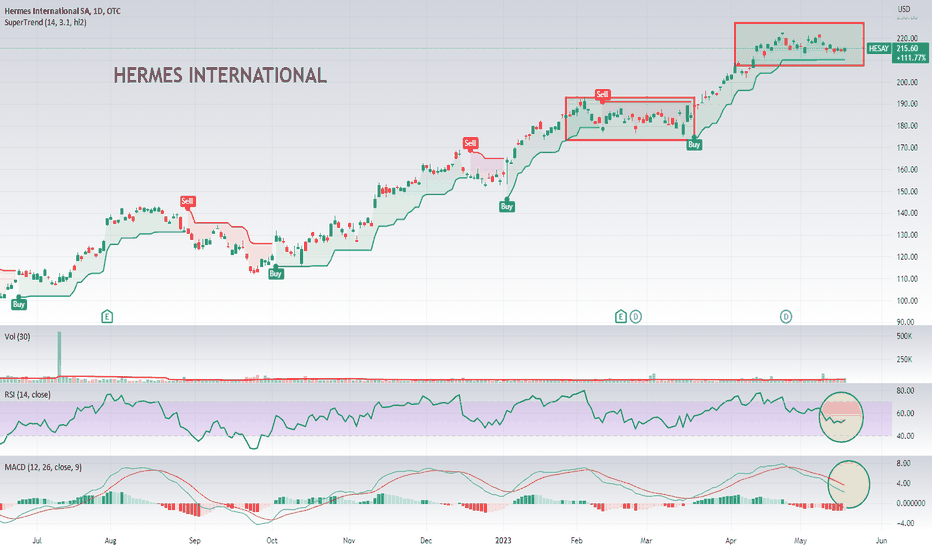932x550 pixels.
Task: Click the 250K volume axis label
Action: click(904, 359)
